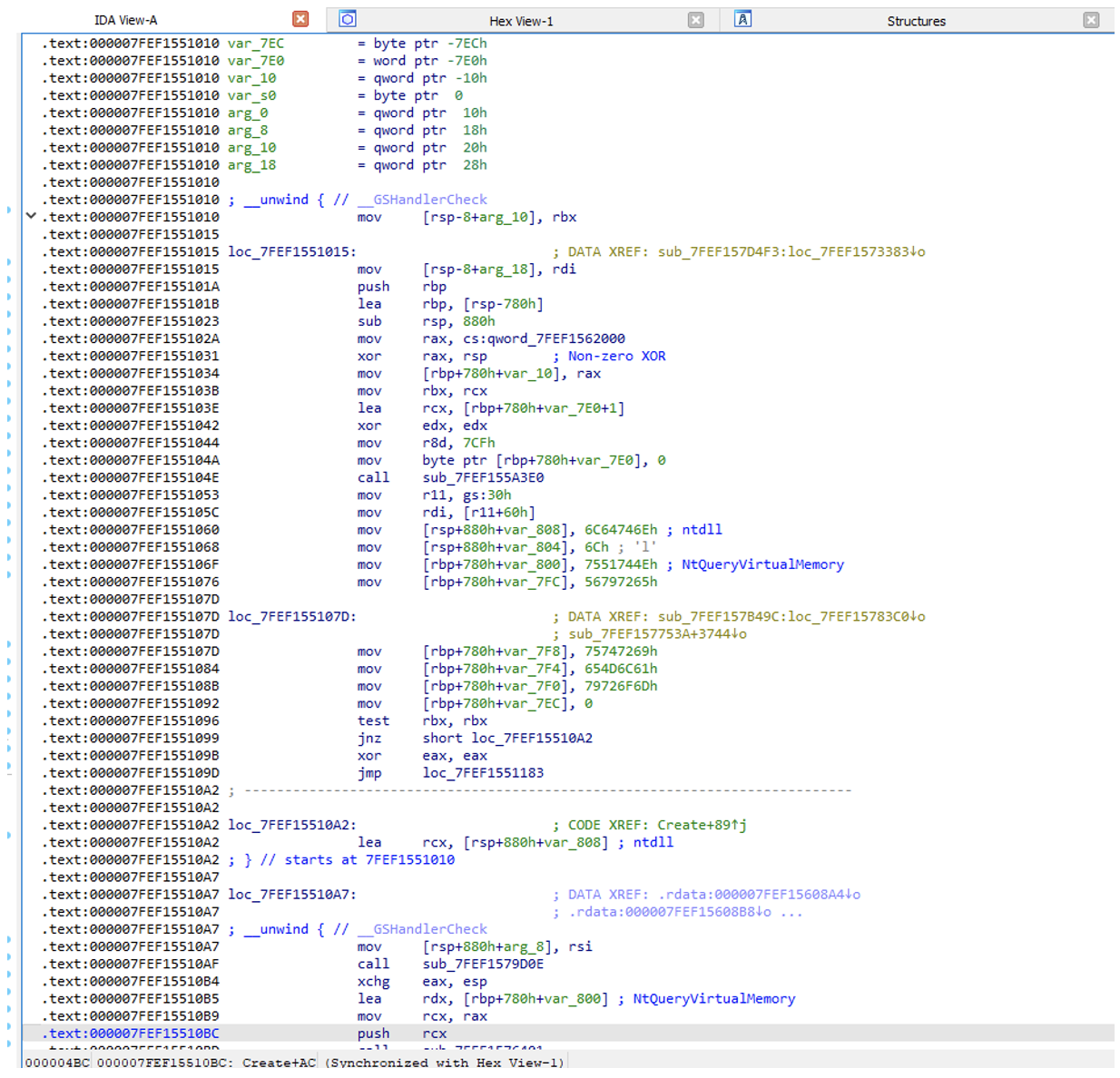Select the var_7EC definition line
Screen dimensions: 1120x1078
[264, 44]
